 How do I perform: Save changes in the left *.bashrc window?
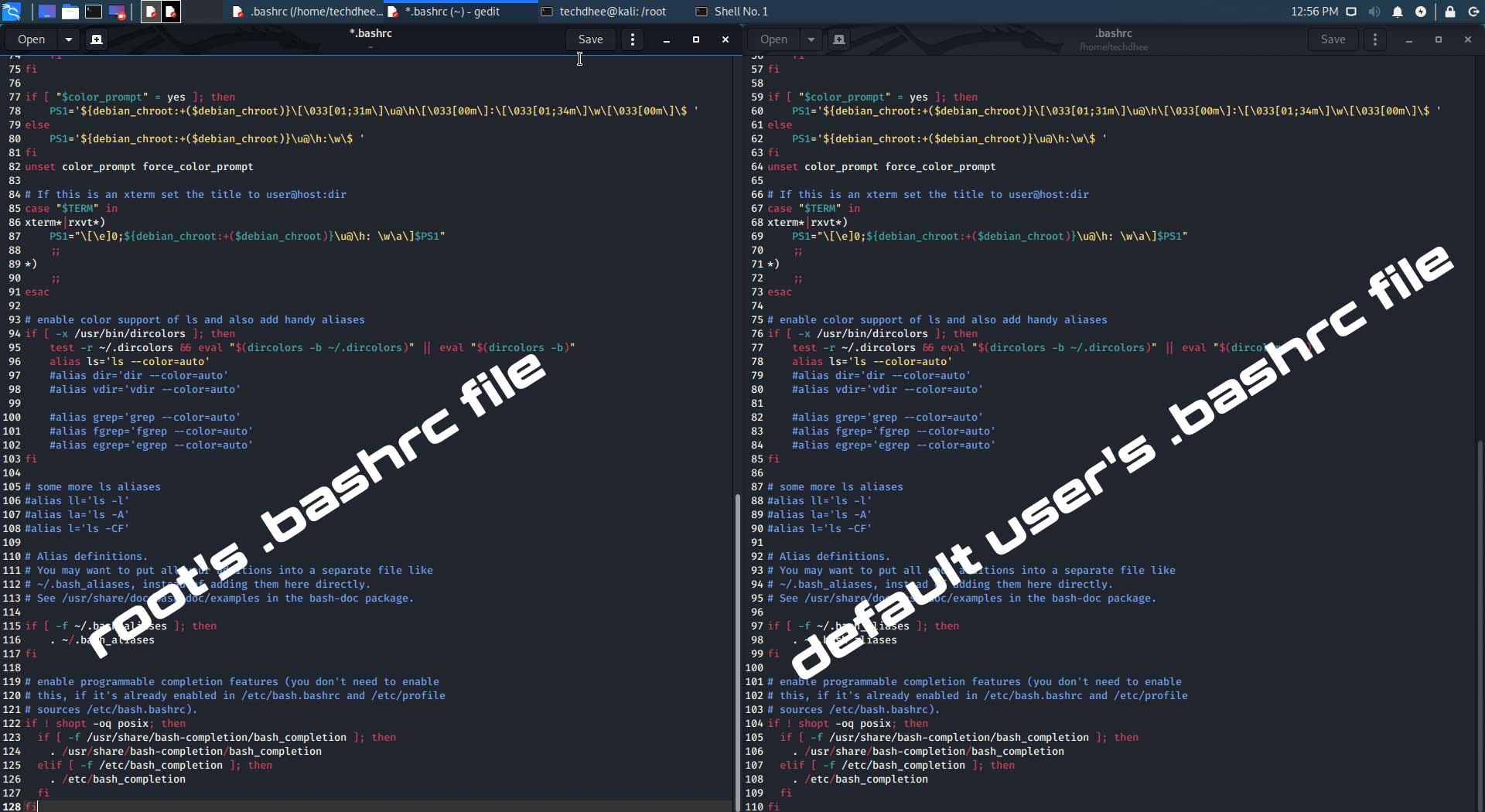click(x=589, y=39)
